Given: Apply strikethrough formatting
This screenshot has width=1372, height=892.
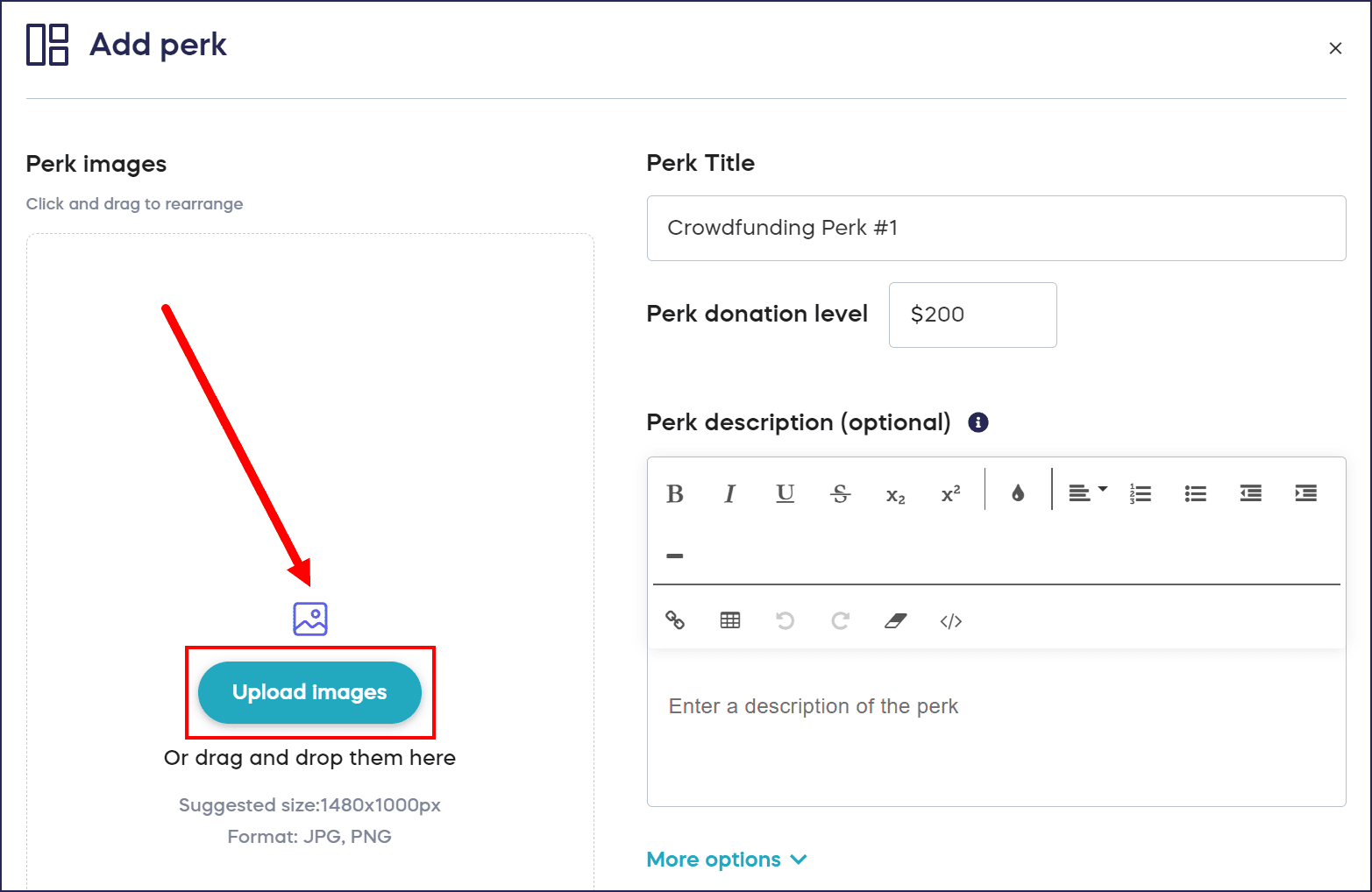Looking at the screenshot, I should [840, 494].
